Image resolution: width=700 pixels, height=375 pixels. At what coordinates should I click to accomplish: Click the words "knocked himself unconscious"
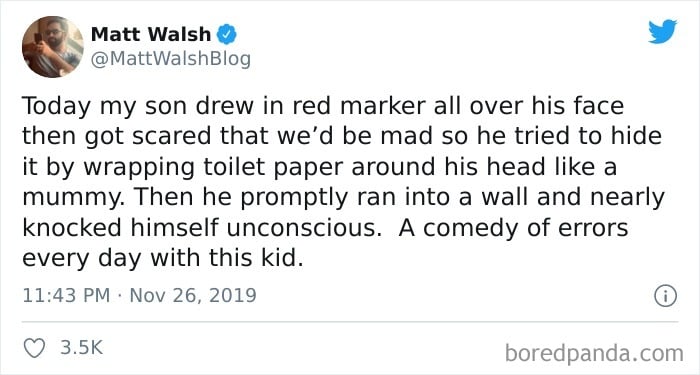tap(200, 228)
